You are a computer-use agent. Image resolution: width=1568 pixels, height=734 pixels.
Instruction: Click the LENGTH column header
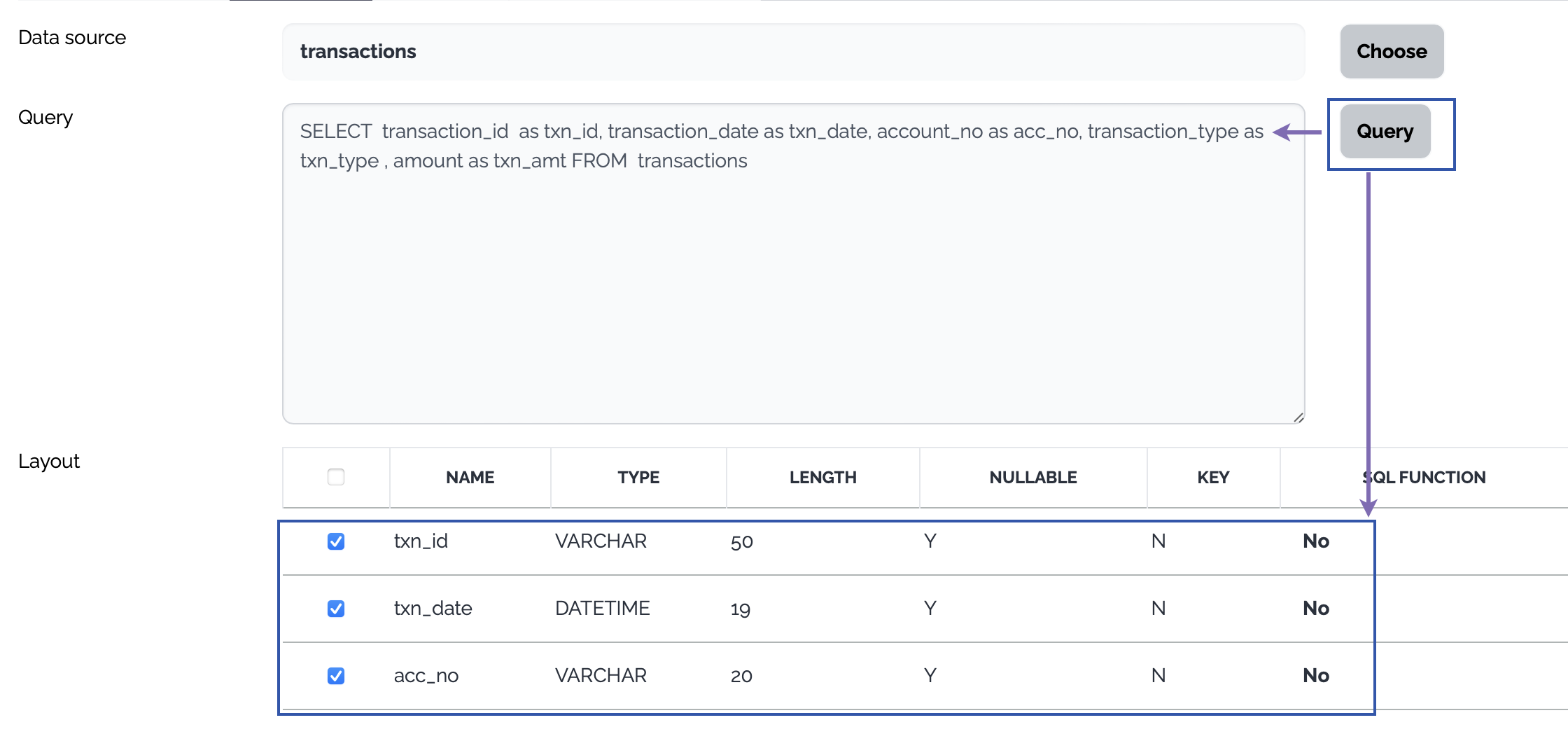(x=822, y=478)
